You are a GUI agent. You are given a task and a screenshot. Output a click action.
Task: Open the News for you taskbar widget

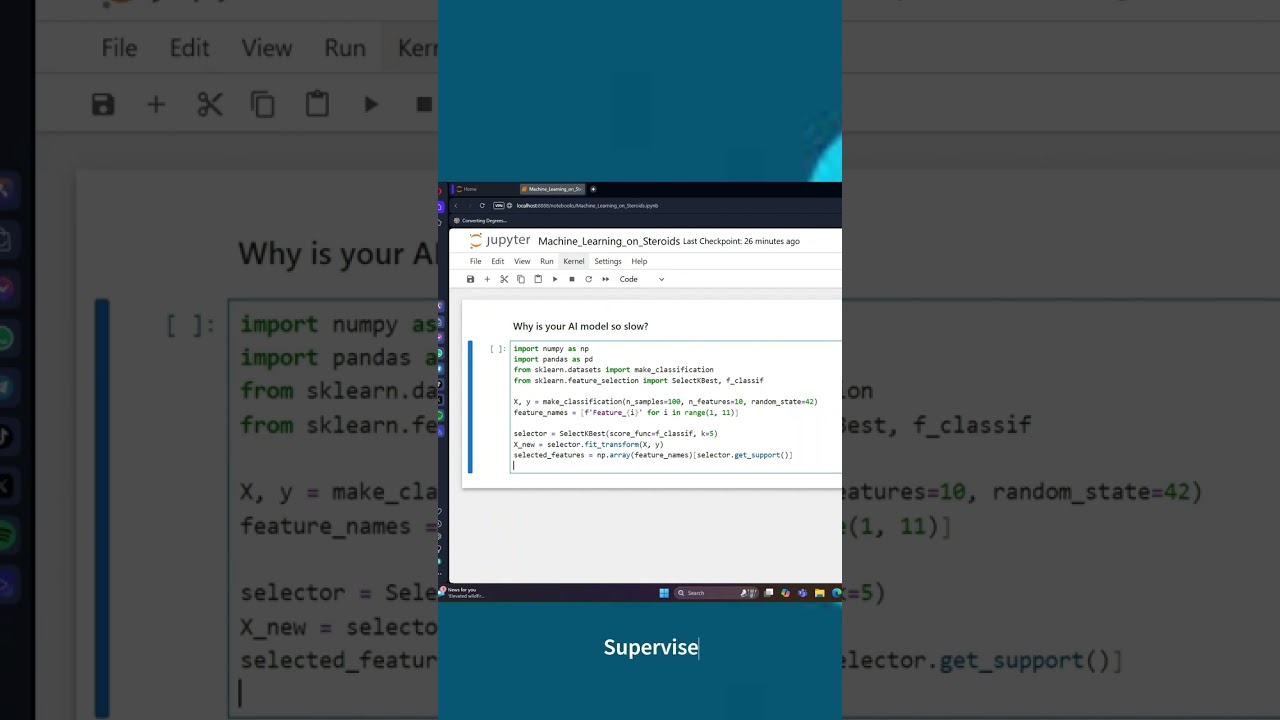tap(463, 593)
